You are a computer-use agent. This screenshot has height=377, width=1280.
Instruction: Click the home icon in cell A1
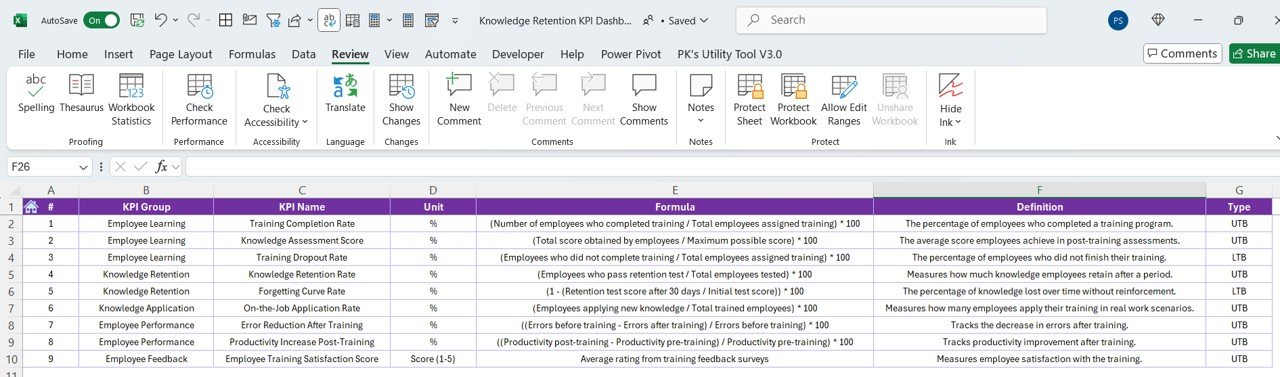(31, 207)
